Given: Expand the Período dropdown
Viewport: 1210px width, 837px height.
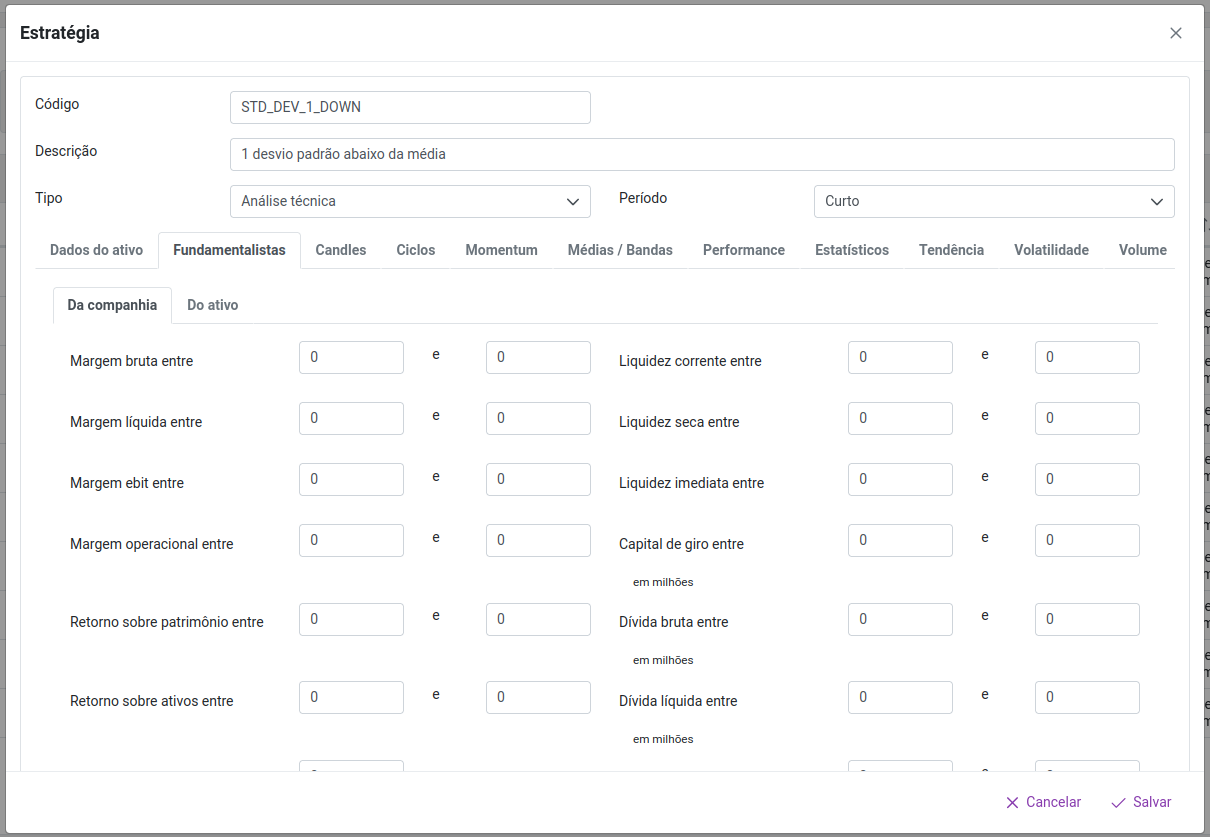Looking at the screenshot, I should click(x=993, y=201).
